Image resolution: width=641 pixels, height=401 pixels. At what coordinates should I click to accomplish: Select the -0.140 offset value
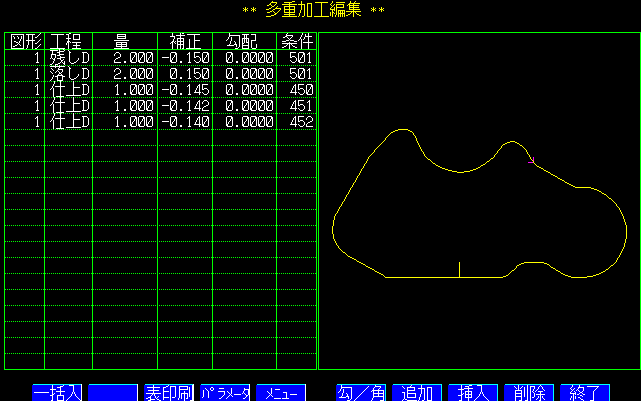click(x=185, y=122)
